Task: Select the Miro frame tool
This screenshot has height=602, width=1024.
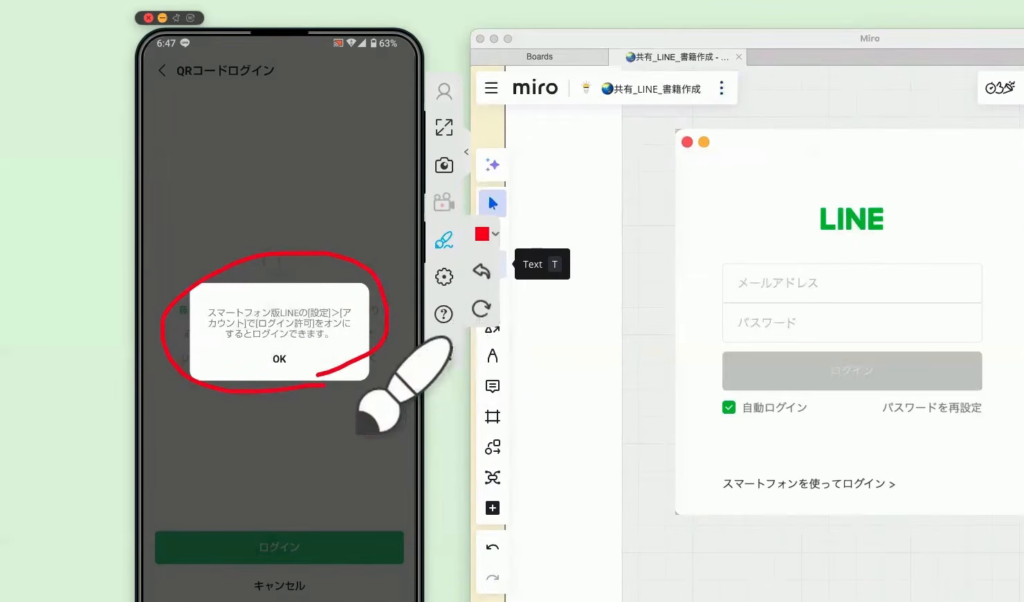Action: tap(492, 417)
